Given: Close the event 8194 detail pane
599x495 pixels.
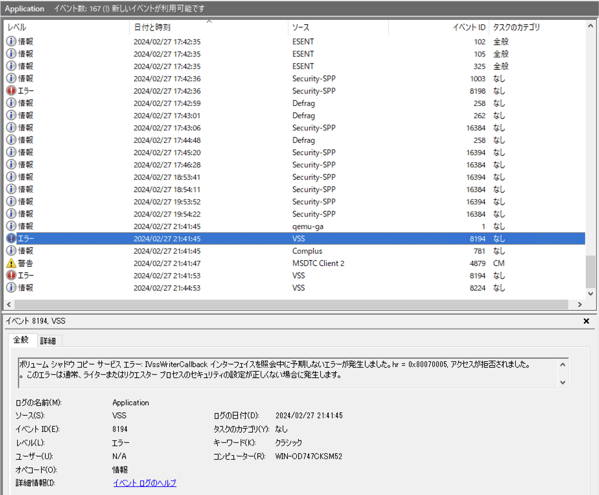Looking at the screenshot, I should pos(586,321).
